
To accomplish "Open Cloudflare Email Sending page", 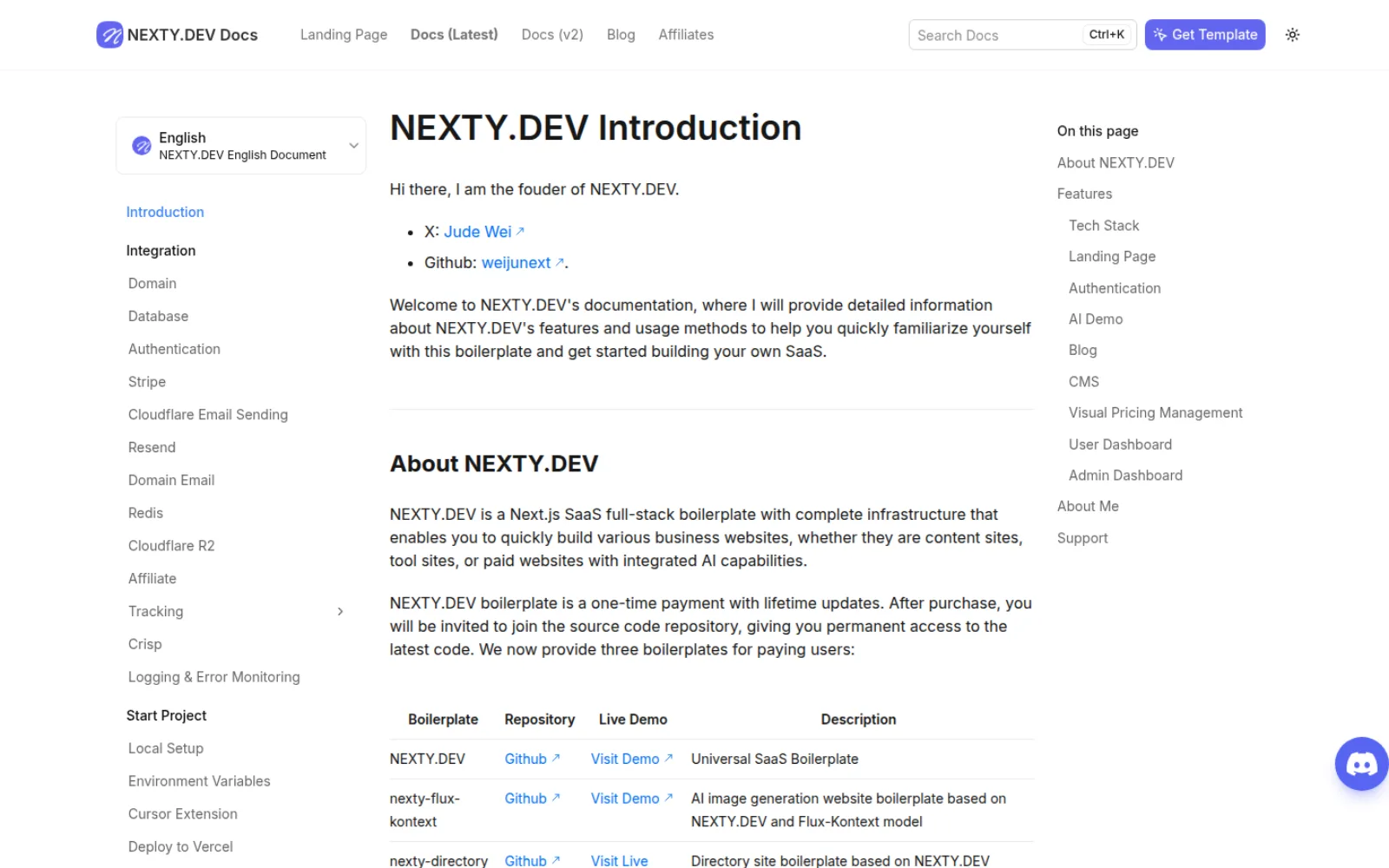I will 208,415.
